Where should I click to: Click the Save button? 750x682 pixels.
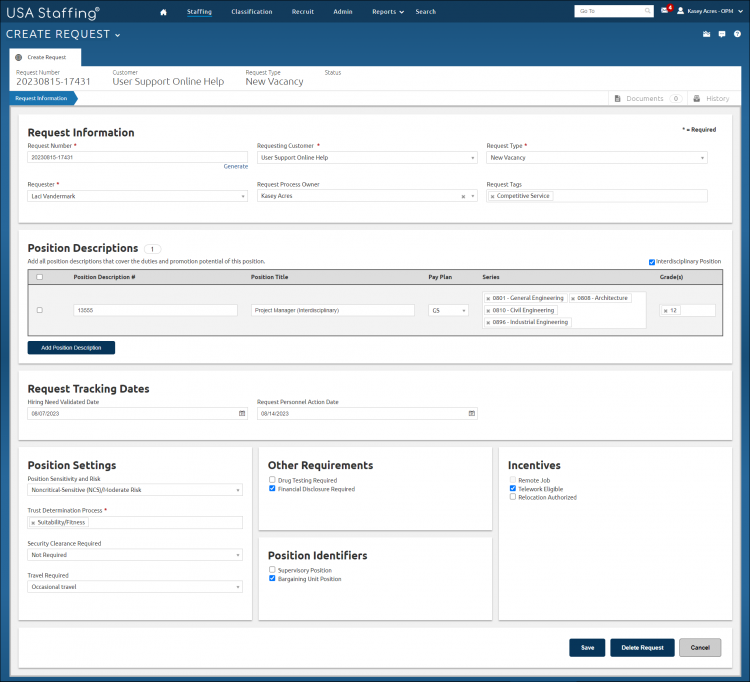(x=587, y=648)
